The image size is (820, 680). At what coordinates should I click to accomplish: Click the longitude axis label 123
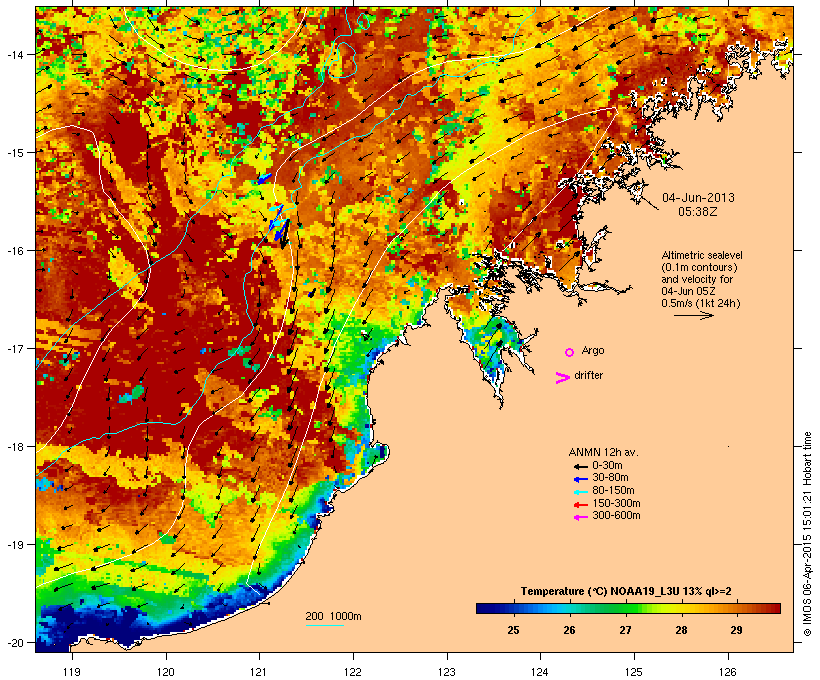point(447,672)
